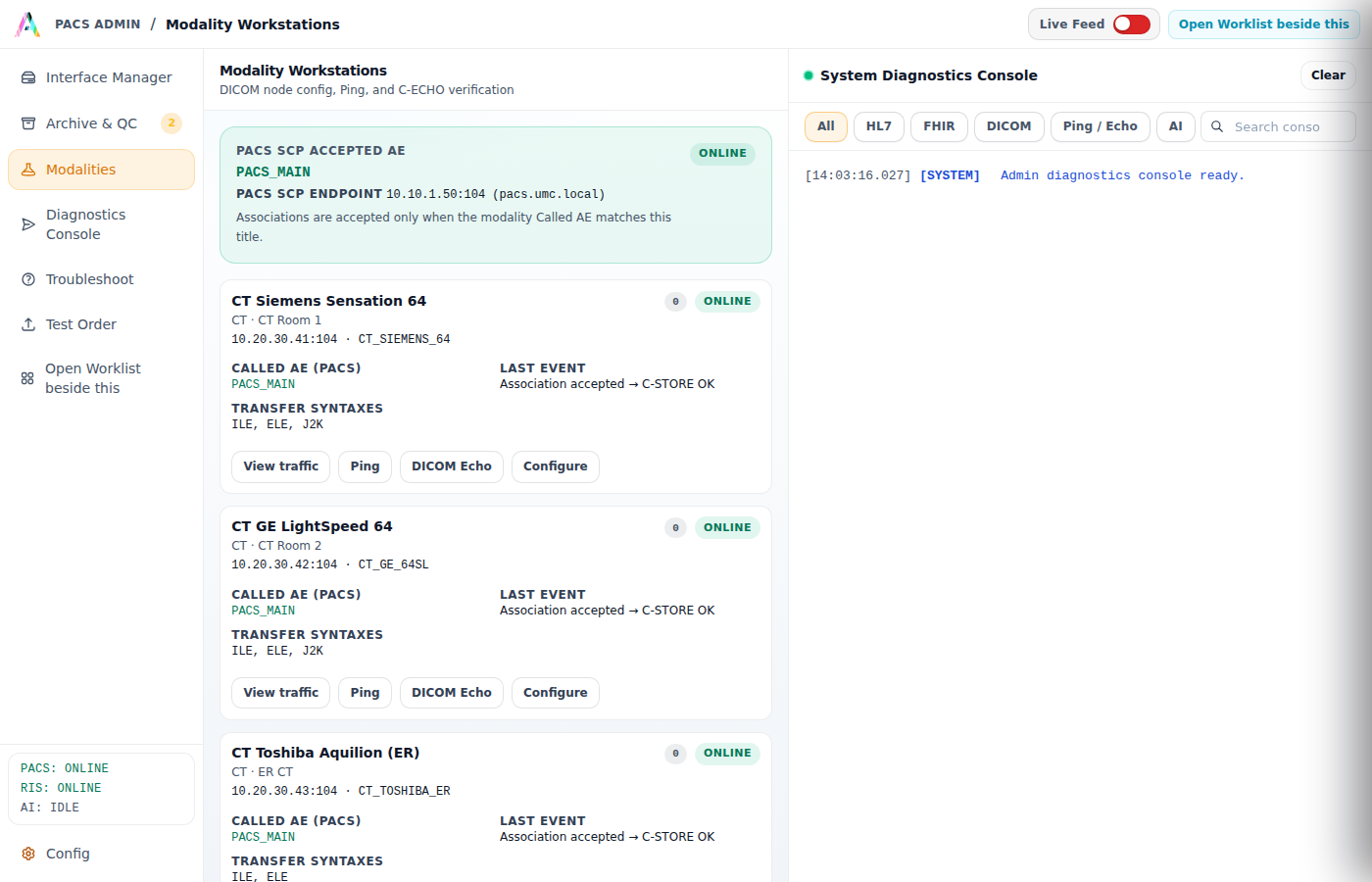Click ONLINE badge on CT Toshiba Aquilion (ER)
The image size is (1372, 882).
[727, 754]
